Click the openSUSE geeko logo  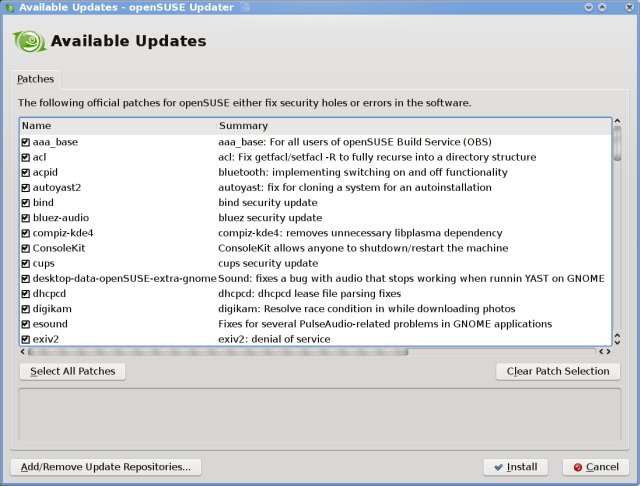[30, 42]
